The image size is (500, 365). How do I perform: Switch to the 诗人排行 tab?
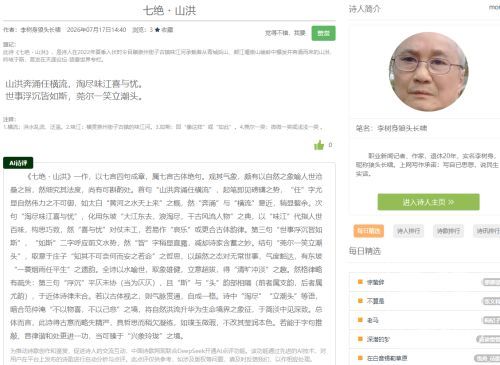[x=408, y=231]
